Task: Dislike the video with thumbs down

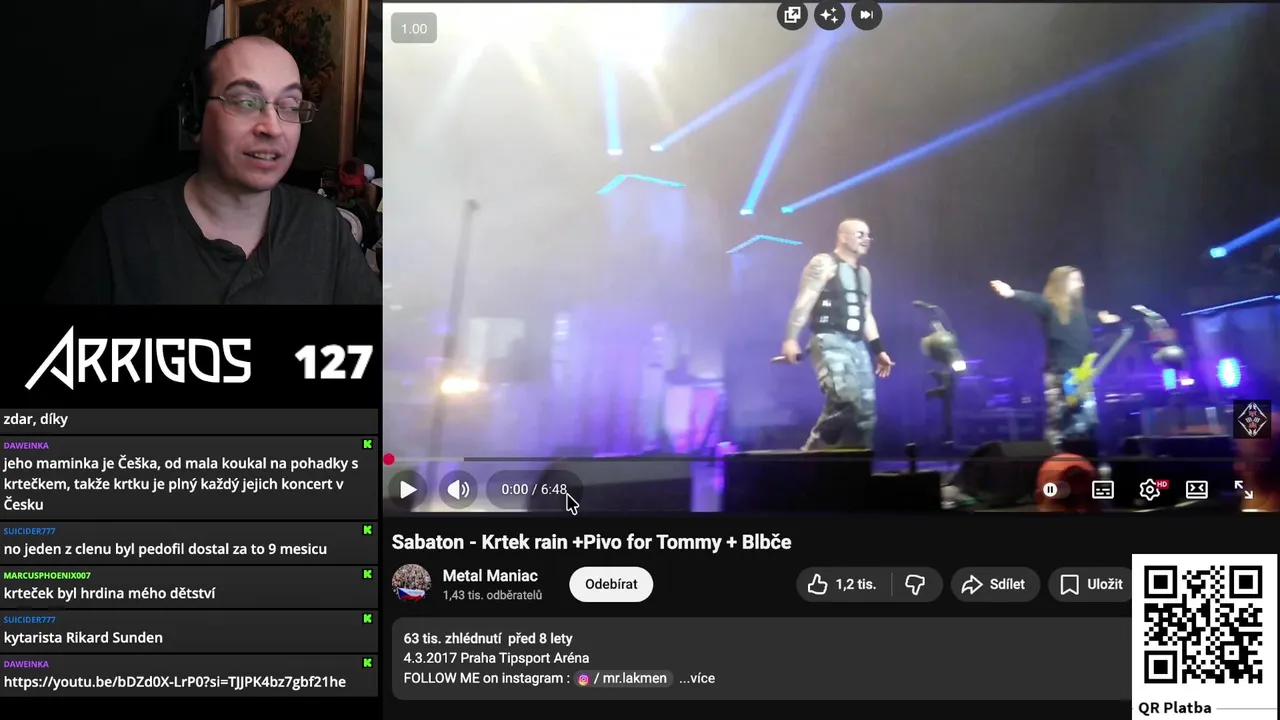Action: click(914, 585)
